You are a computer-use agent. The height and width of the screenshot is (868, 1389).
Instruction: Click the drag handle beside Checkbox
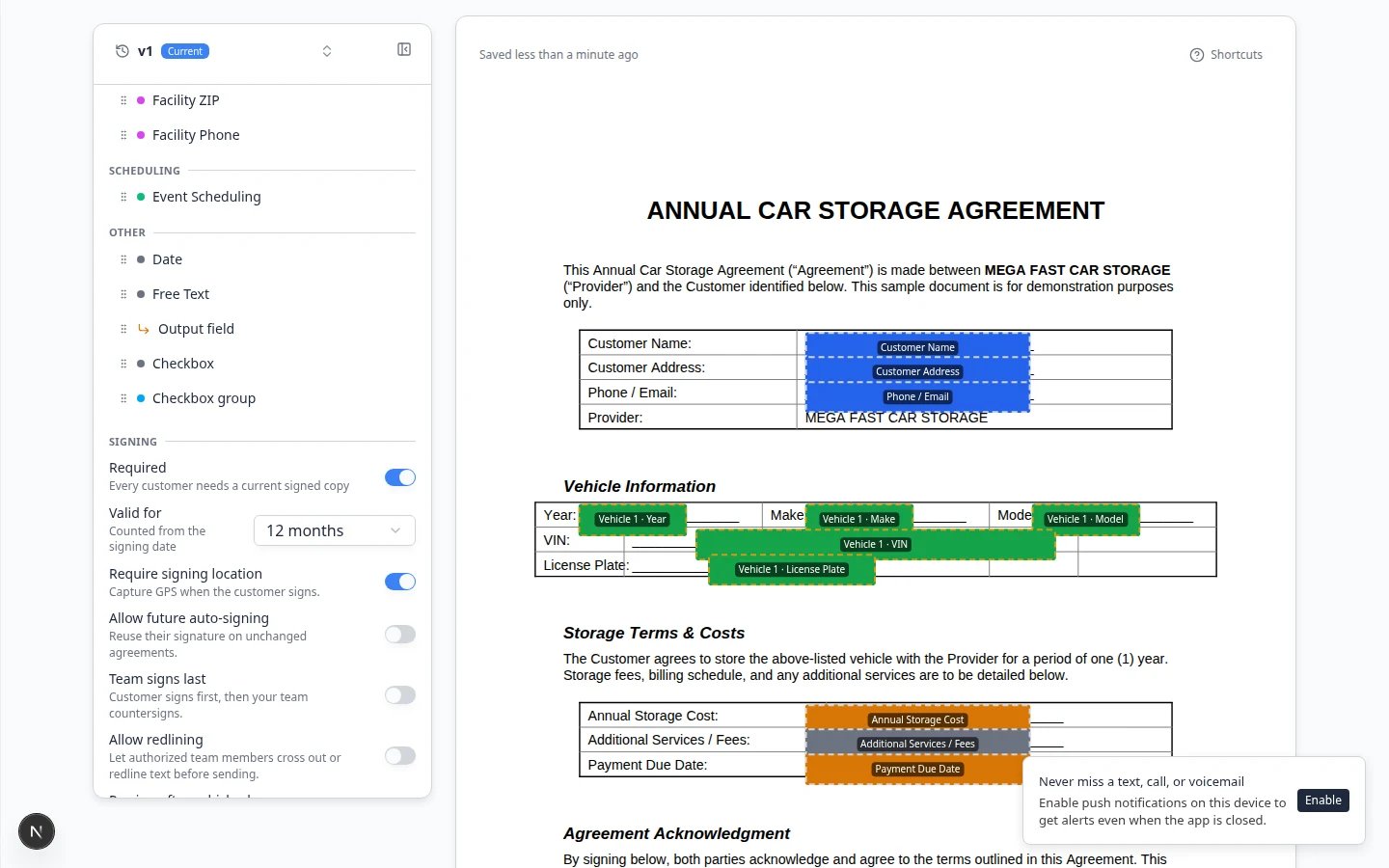pyautogui.click(x=123, y=364)
